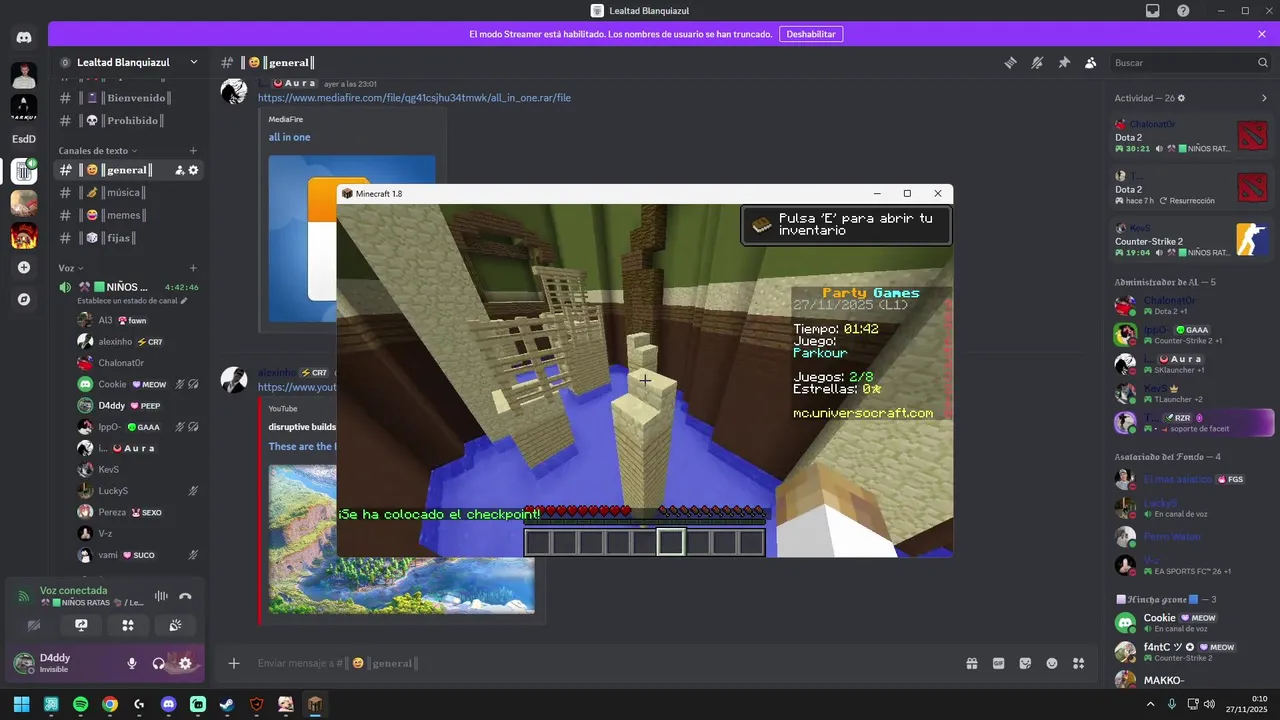Open the invite people icon on the general channel
The width and height of the screenshot is (1280, 720).
179,170
